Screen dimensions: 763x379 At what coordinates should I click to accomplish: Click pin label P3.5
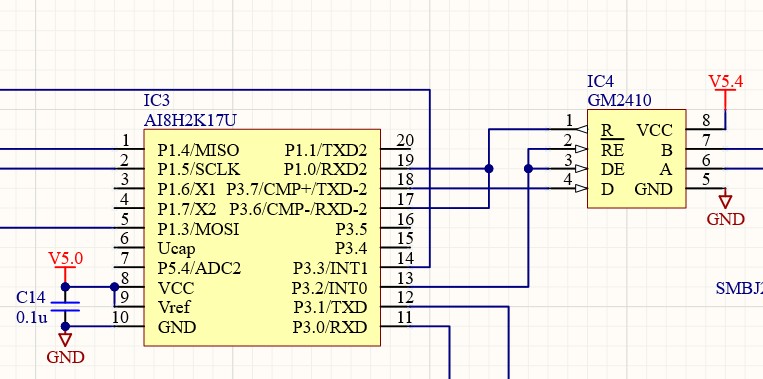351,229
